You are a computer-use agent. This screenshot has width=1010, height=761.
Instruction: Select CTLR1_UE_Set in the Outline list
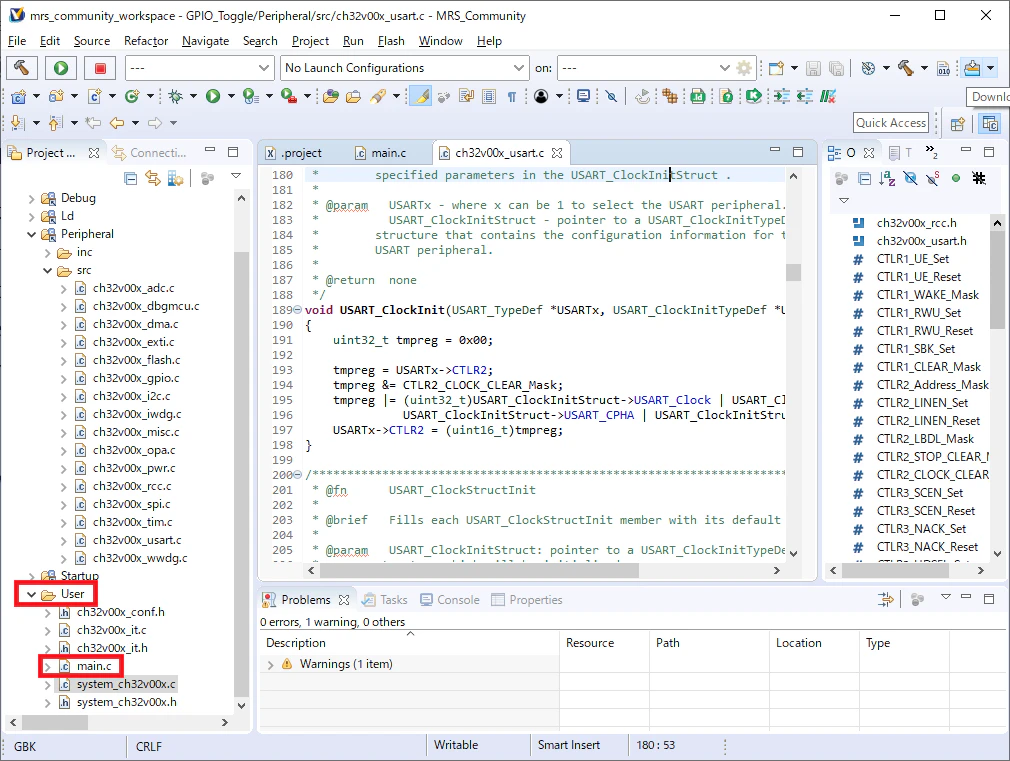(912, 259)
